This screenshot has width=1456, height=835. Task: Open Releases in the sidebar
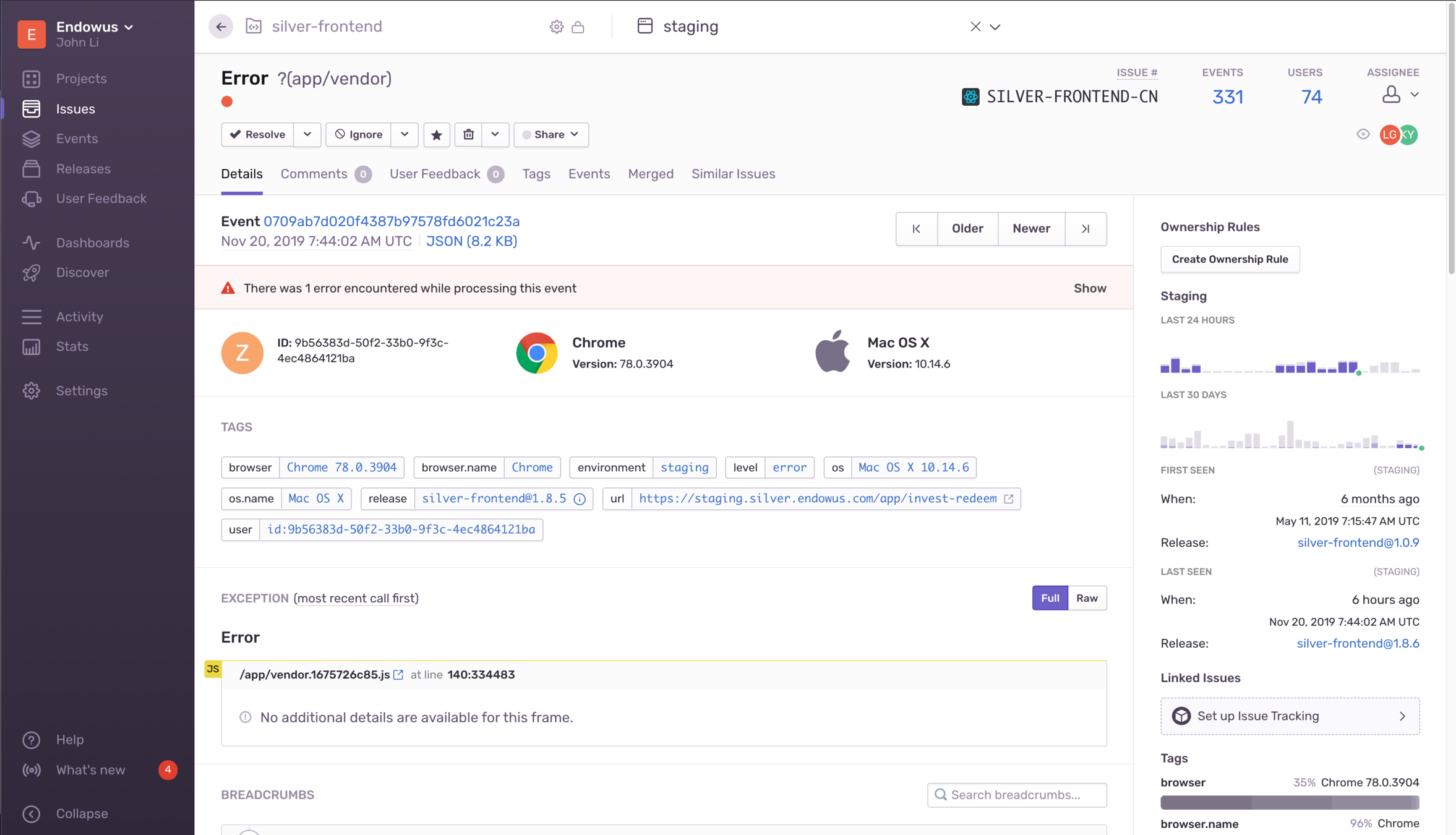click(x=83, y=169)
